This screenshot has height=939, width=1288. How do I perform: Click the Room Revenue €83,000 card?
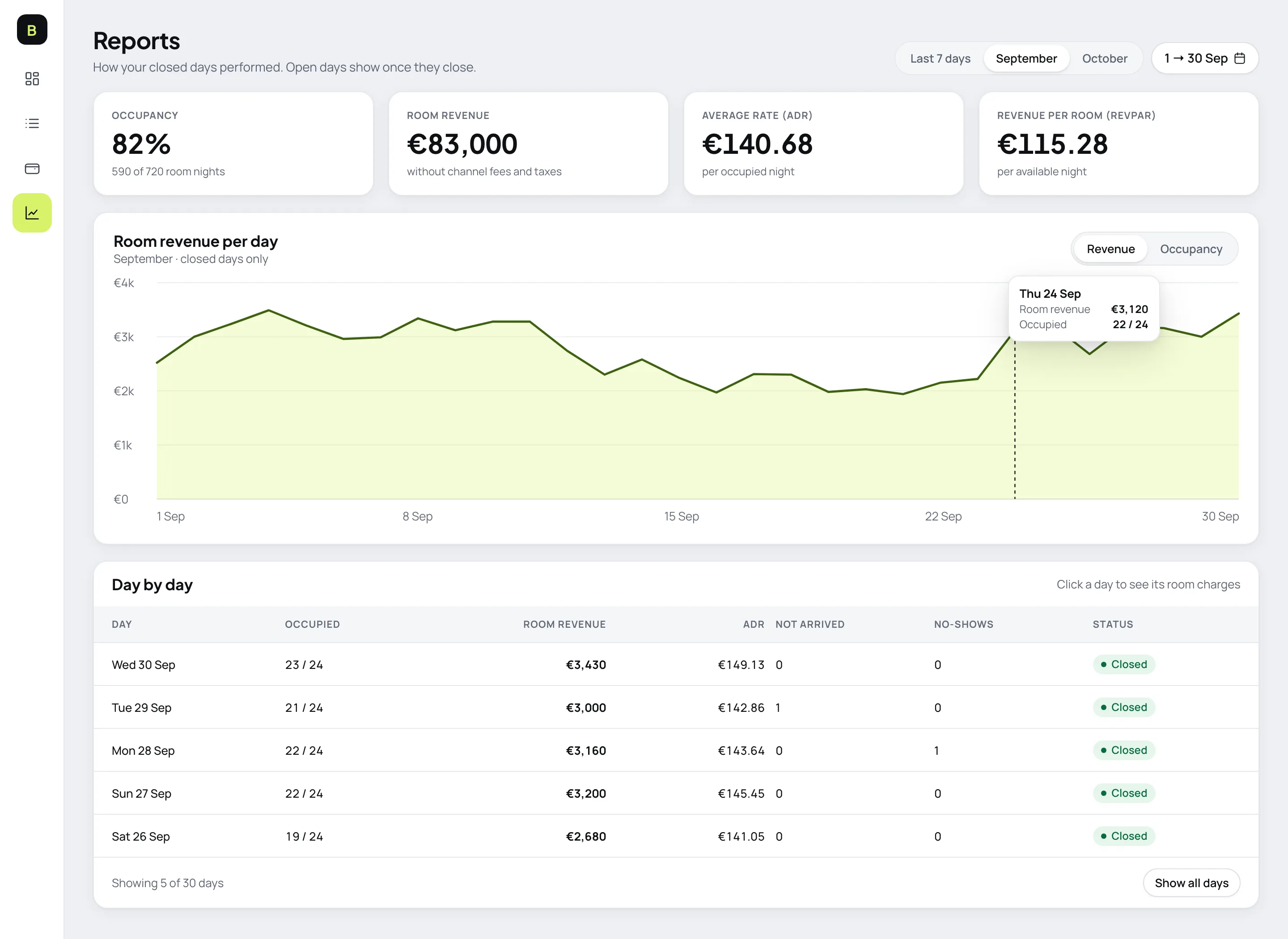[528, 144]
